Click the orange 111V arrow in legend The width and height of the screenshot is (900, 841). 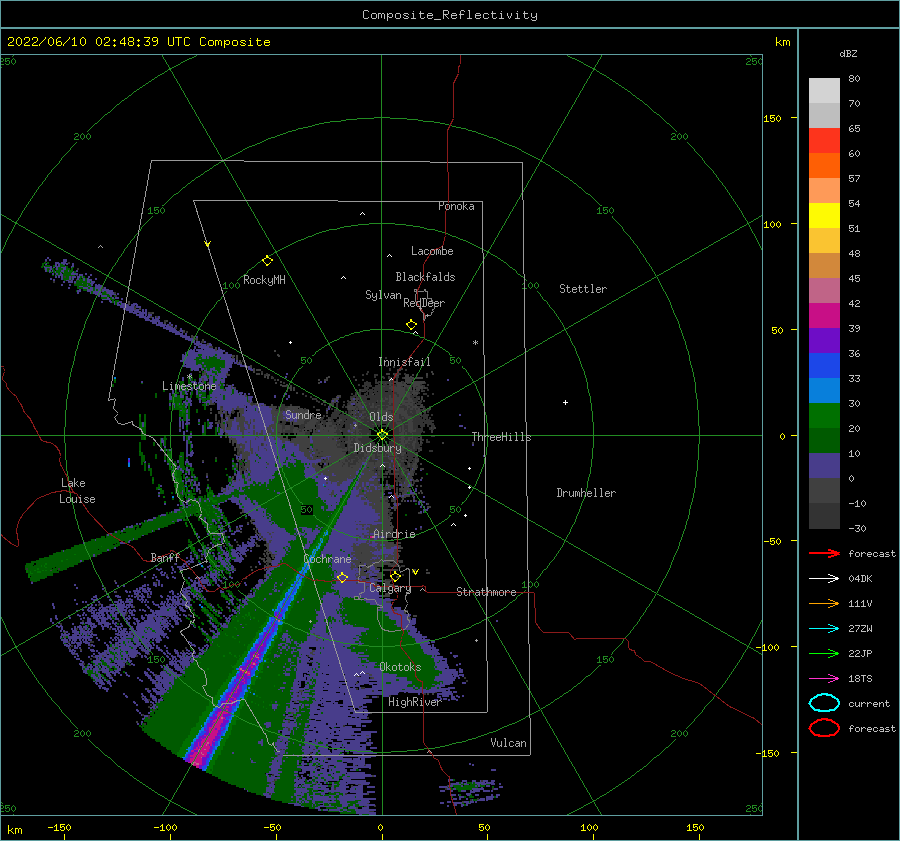coord(824,603)
